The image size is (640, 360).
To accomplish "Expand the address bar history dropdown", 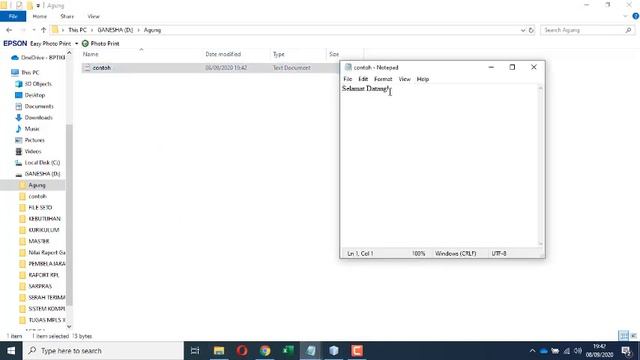I will 523,30.
